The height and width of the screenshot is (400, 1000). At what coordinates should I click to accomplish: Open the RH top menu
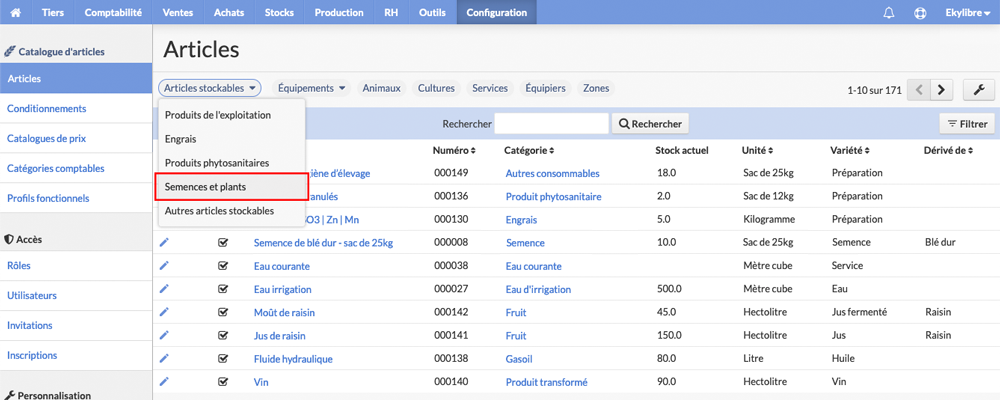click(x=392, y=12)
